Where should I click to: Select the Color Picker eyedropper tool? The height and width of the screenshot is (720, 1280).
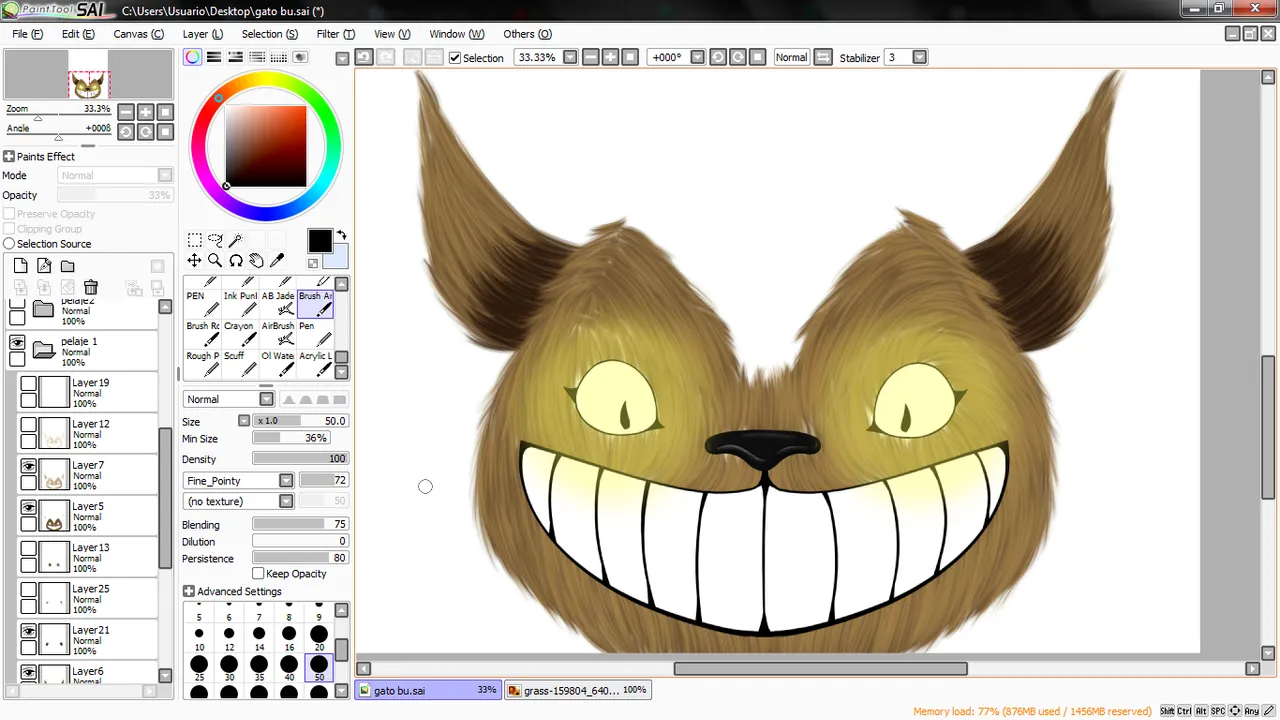pyautogui.click(x=277, y=260)
